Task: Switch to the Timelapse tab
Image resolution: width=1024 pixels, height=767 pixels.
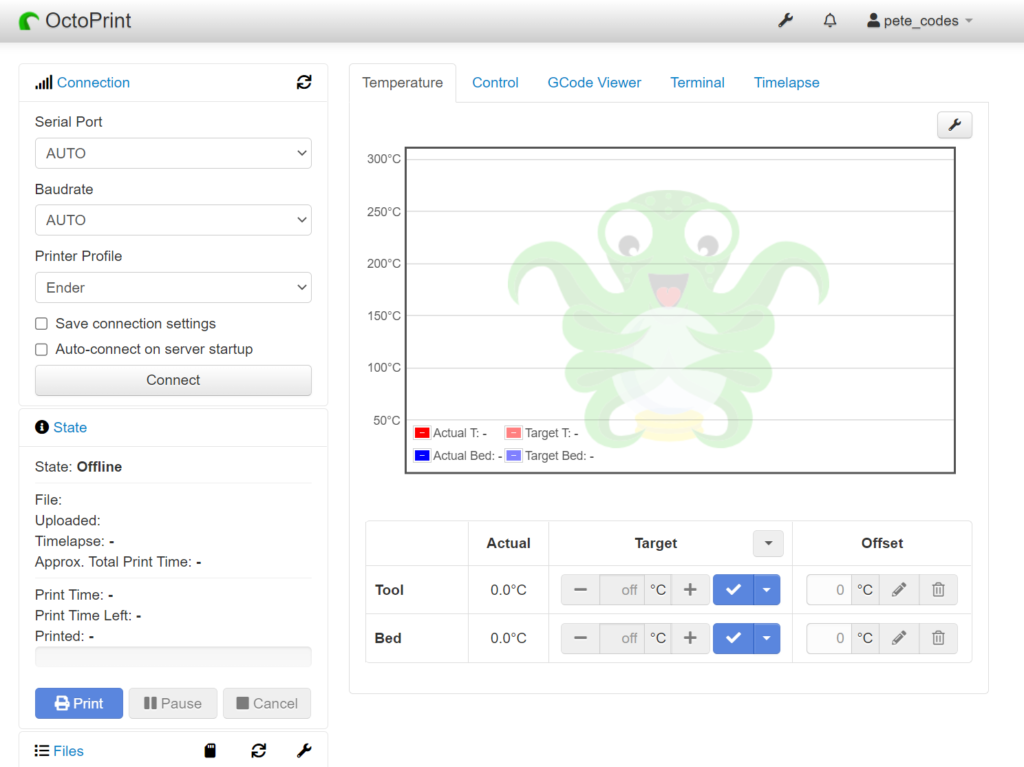Action: [x=786, y=83]
